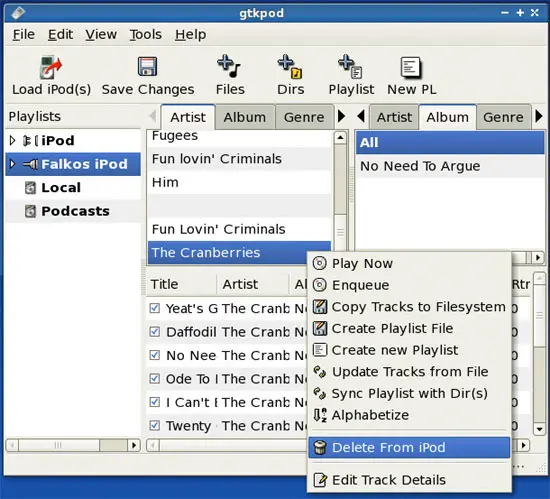
Task: Expand the Falkos iPod tree node
Action: [12, 164]
